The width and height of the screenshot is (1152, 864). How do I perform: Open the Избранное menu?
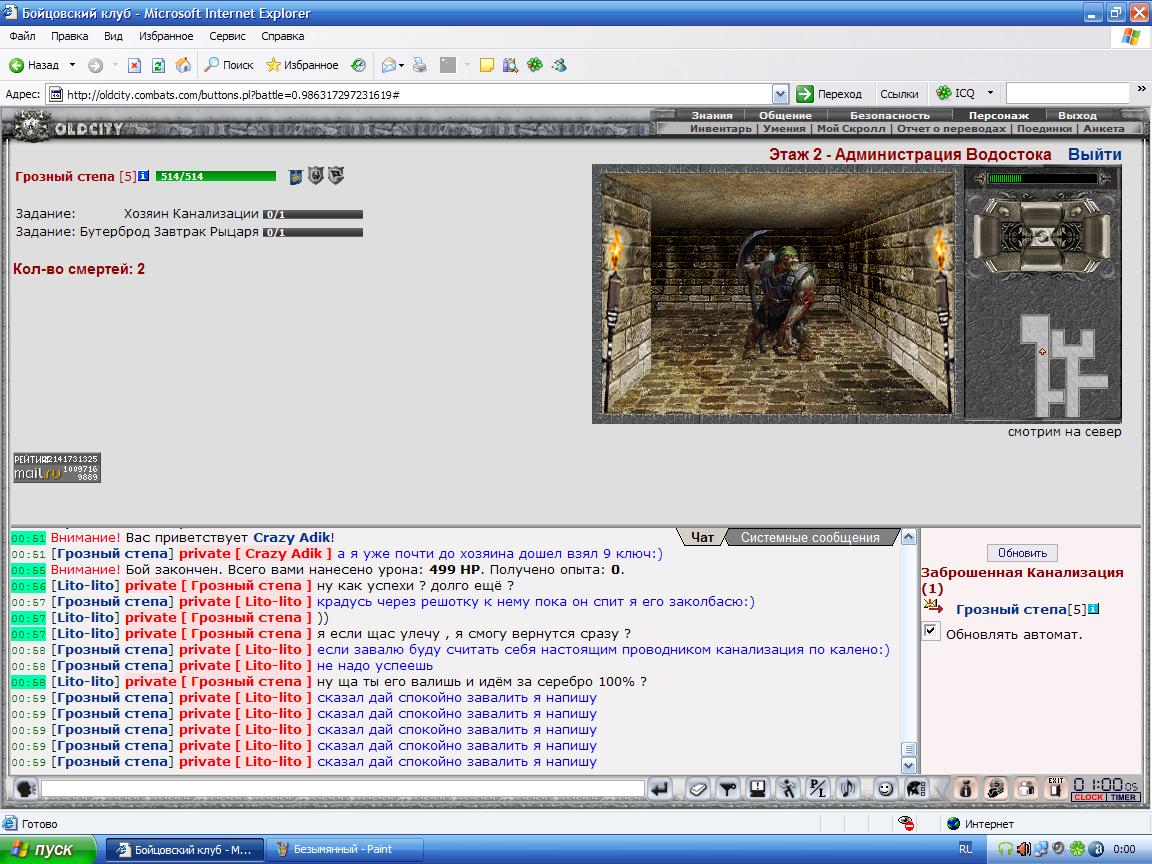click(166, 36)
